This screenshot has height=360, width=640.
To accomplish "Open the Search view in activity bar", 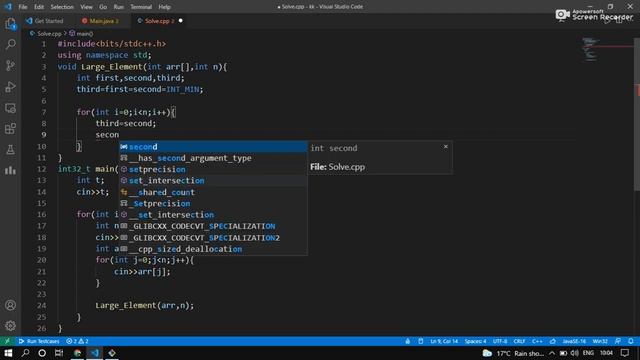I will point(11,44).
